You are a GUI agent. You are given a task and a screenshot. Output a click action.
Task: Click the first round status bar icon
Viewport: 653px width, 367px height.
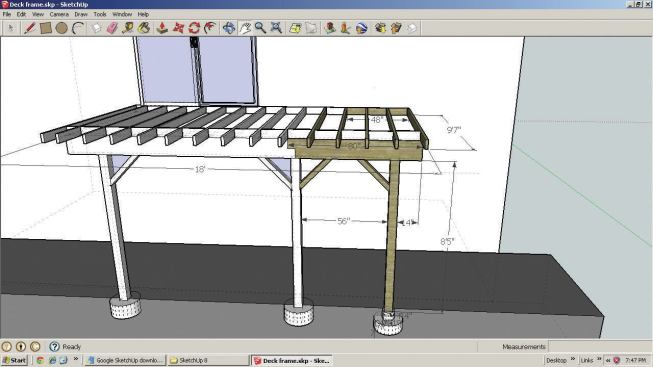6,346
